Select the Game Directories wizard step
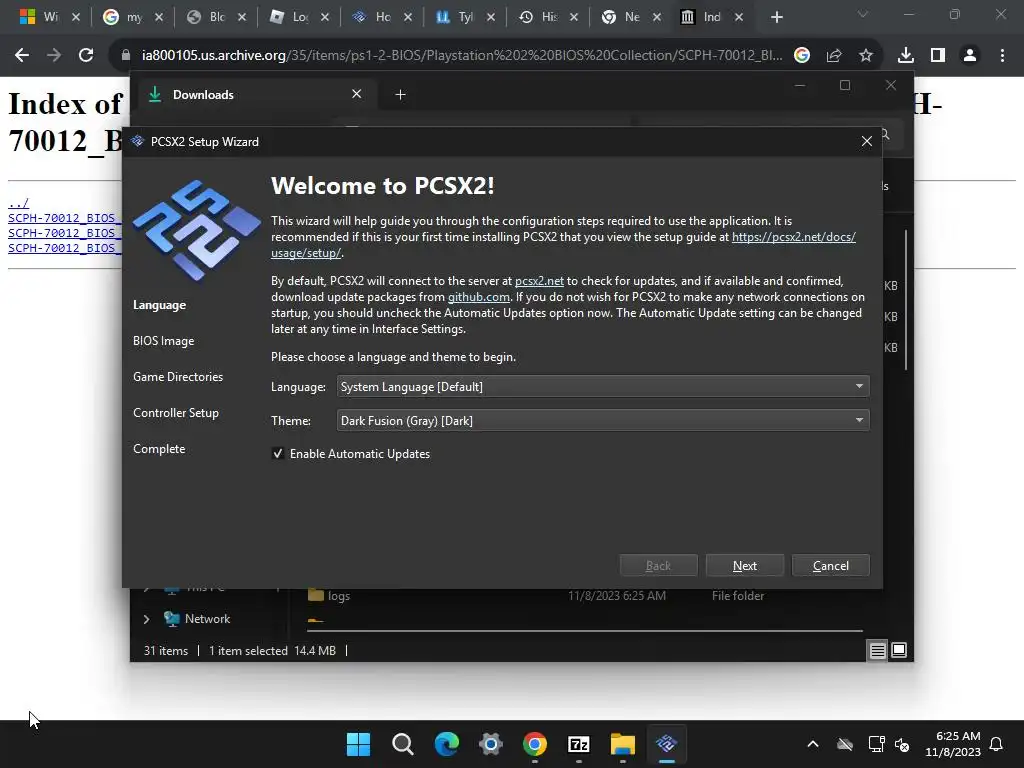Image resolution: width=1024 pixels, height=768 pixels. point(178,377)
